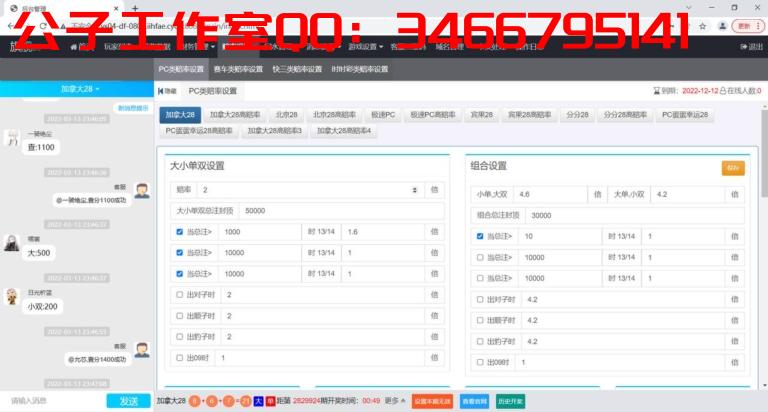Expand the 更多 toggle in bottom bar
768x412 pixels.
[395, 401]
